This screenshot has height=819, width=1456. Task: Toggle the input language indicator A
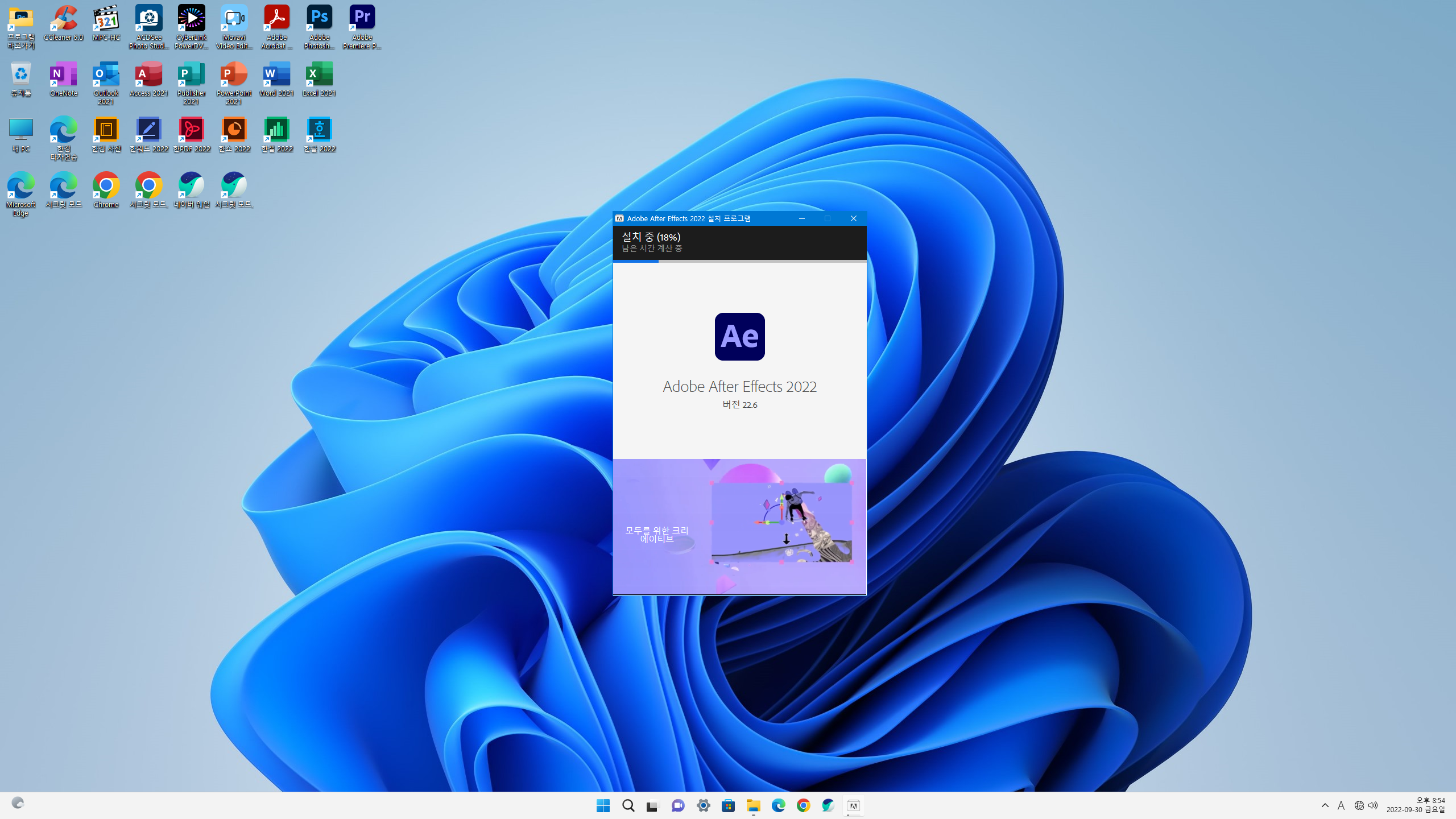[x=1341, y=805]
